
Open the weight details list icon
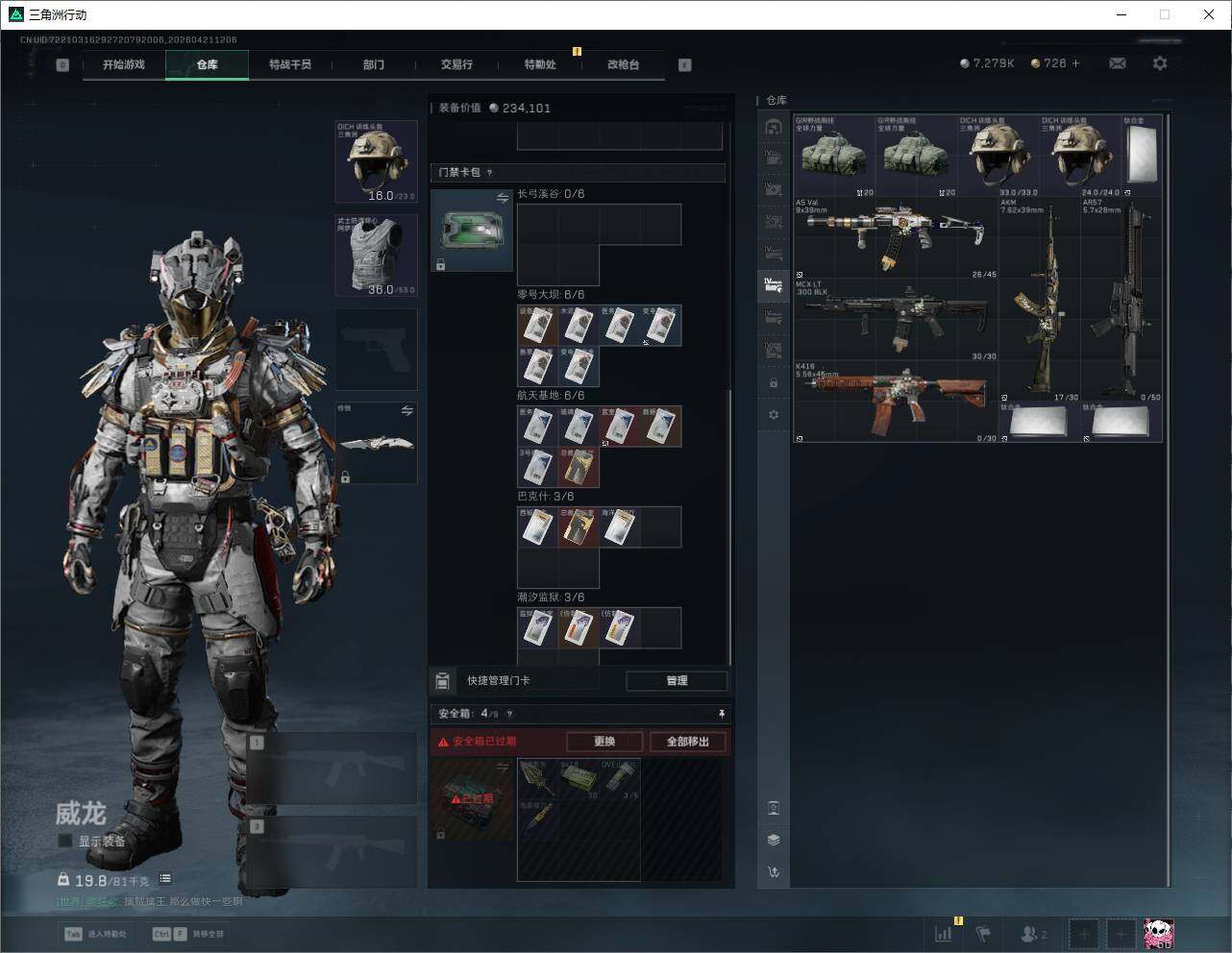click(165, 878)
